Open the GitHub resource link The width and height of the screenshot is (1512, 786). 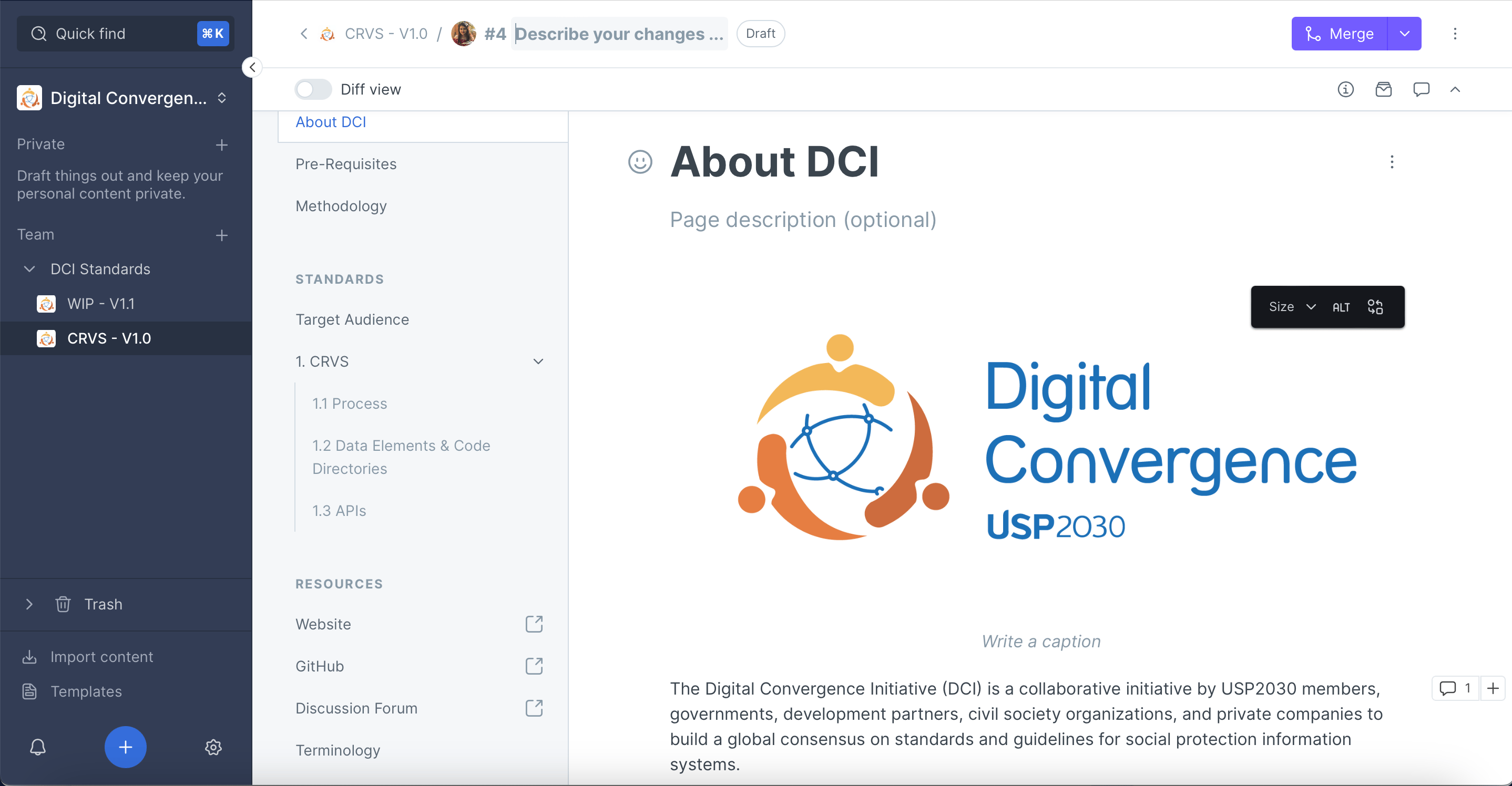(x=319, y=666)
